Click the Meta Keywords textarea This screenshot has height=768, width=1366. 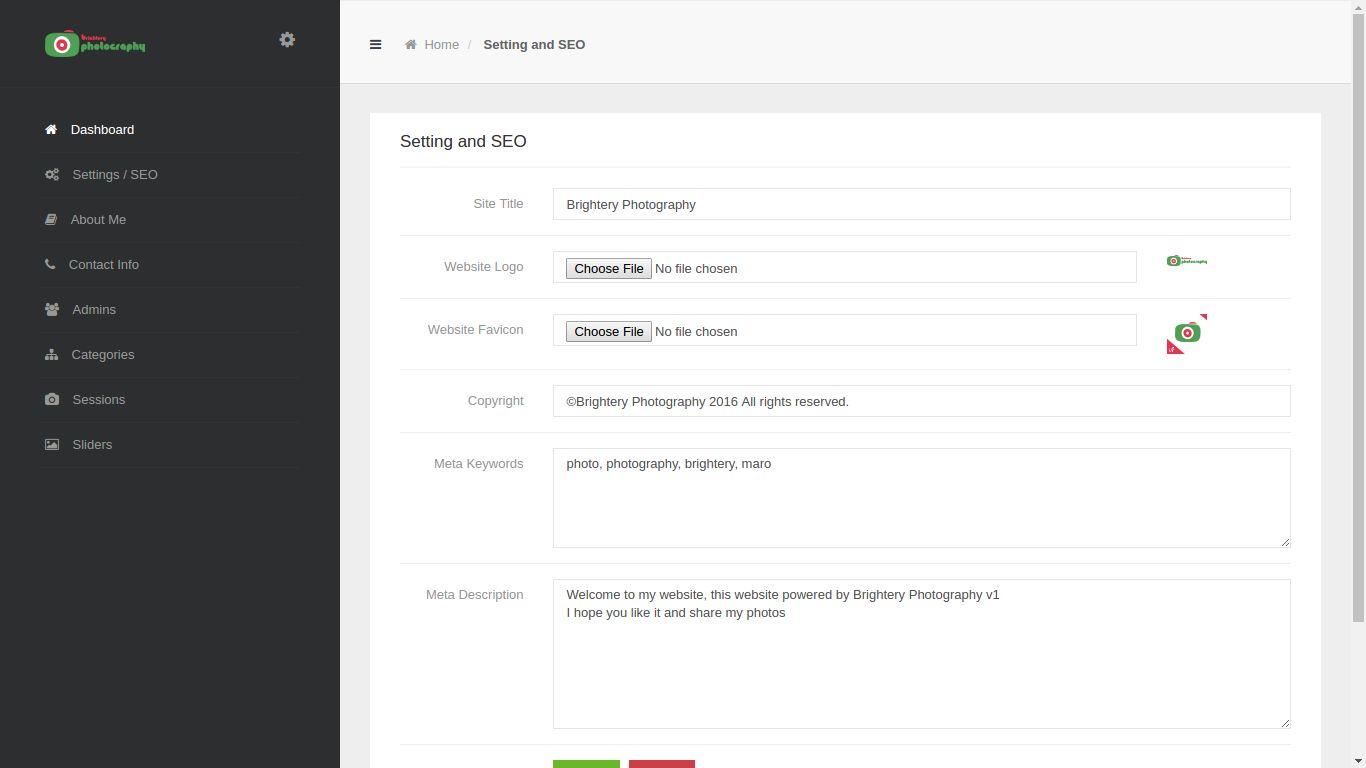[921, 498]
